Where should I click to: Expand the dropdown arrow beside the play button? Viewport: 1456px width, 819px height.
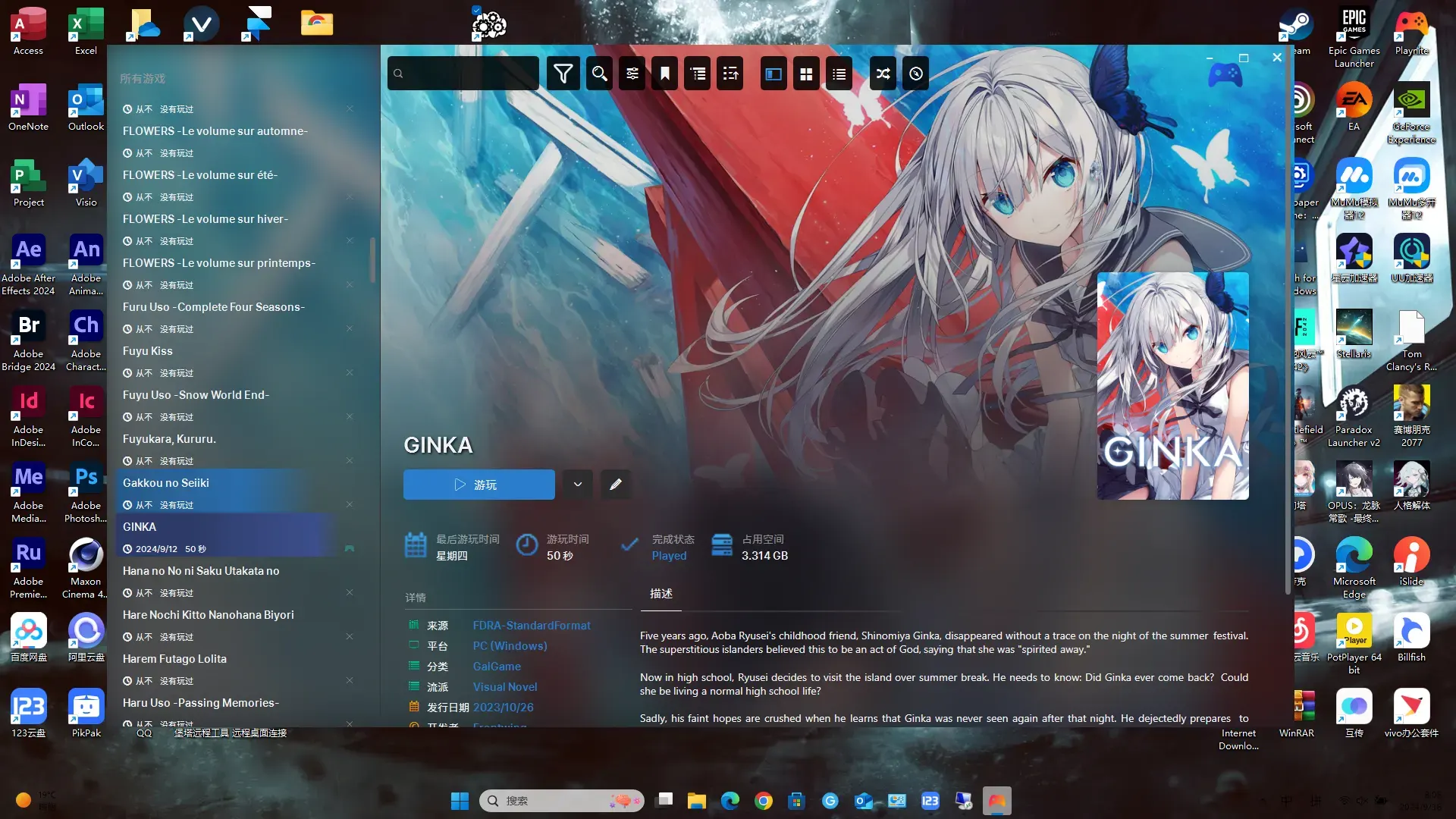[578, 485]
